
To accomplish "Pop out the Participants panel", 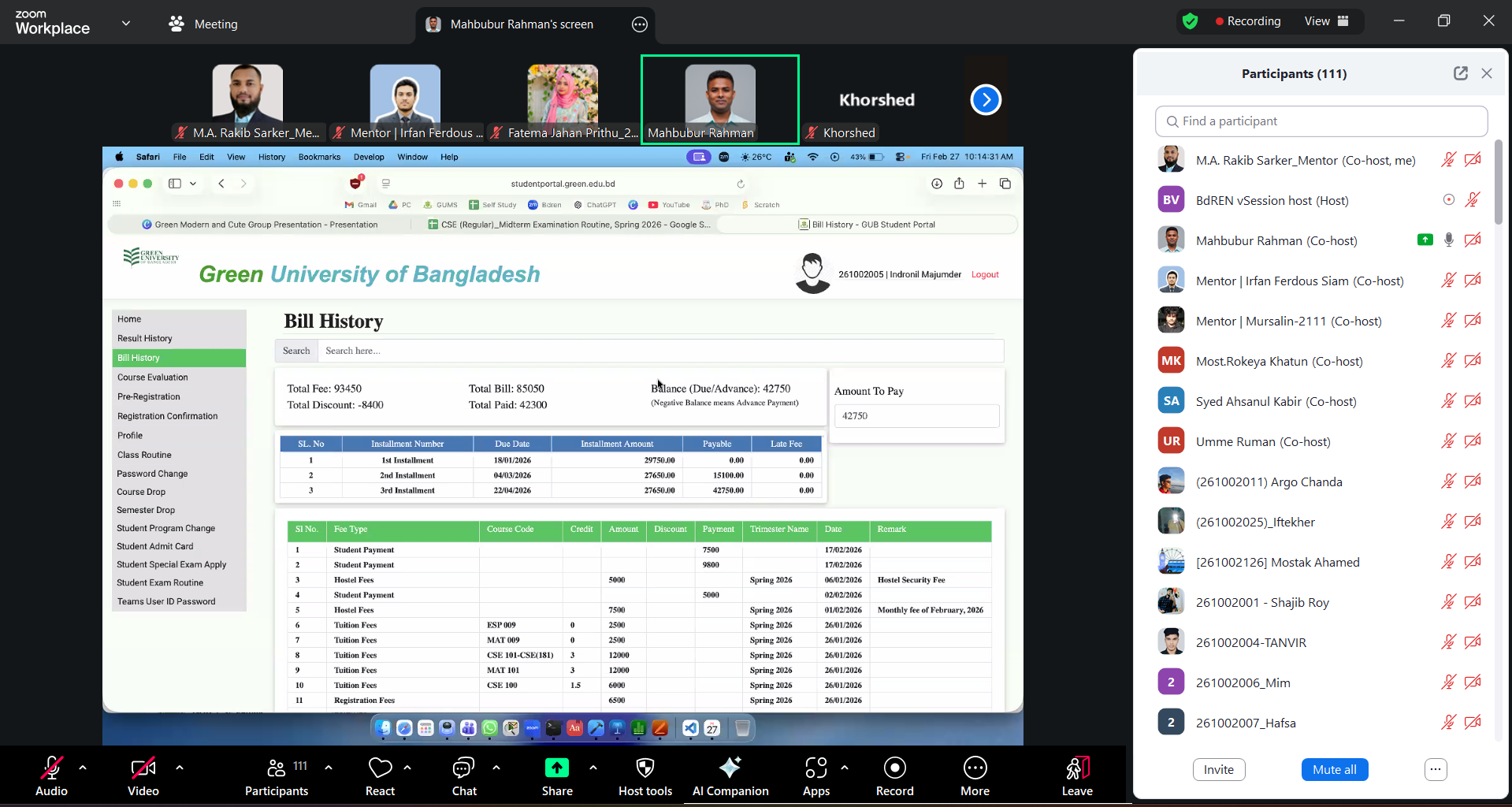I will (1460, 73).
